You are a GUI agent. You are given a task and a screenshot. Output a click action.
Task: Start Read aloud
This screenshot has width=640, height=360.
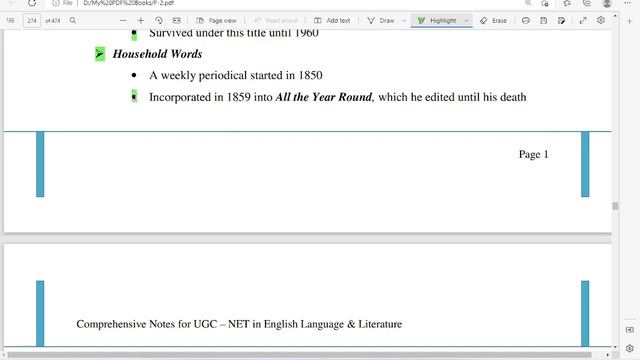(x=275, y=20)
